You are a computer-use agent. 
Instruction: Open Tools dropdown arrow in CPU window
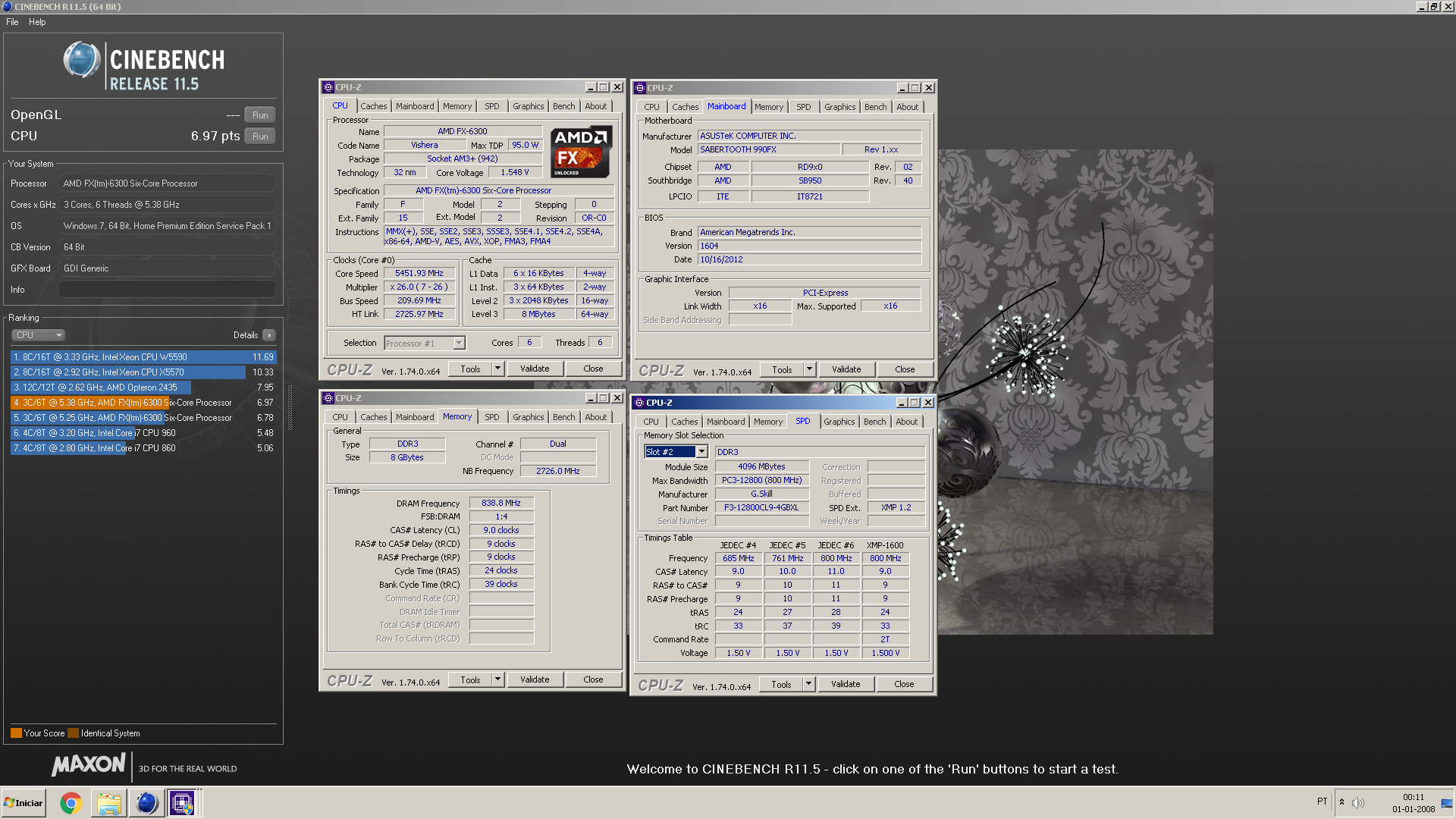click(498, 369)
